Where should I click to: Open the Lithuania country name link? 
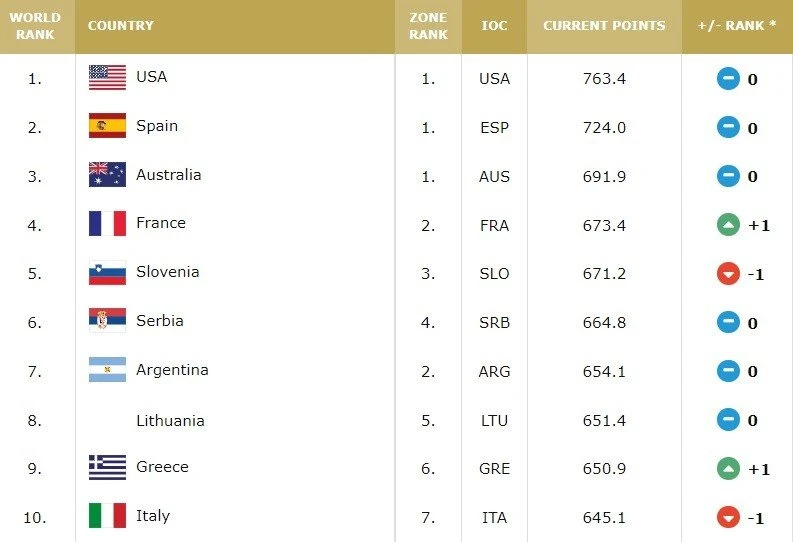[x=170, y=420]
